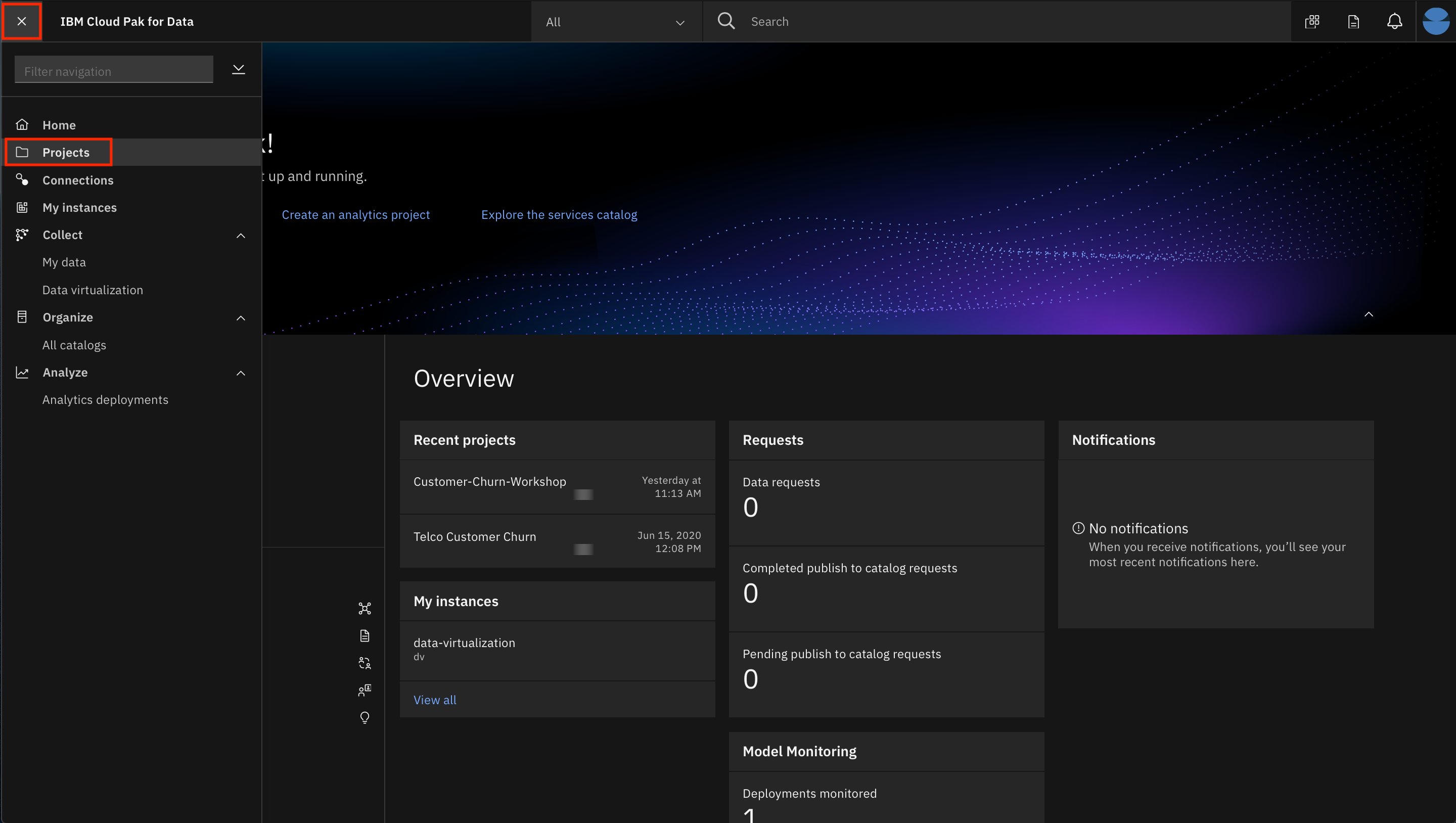Collapse the Collect section chevron
This screenshot has width=1456, height=823.
coord(241,235)
